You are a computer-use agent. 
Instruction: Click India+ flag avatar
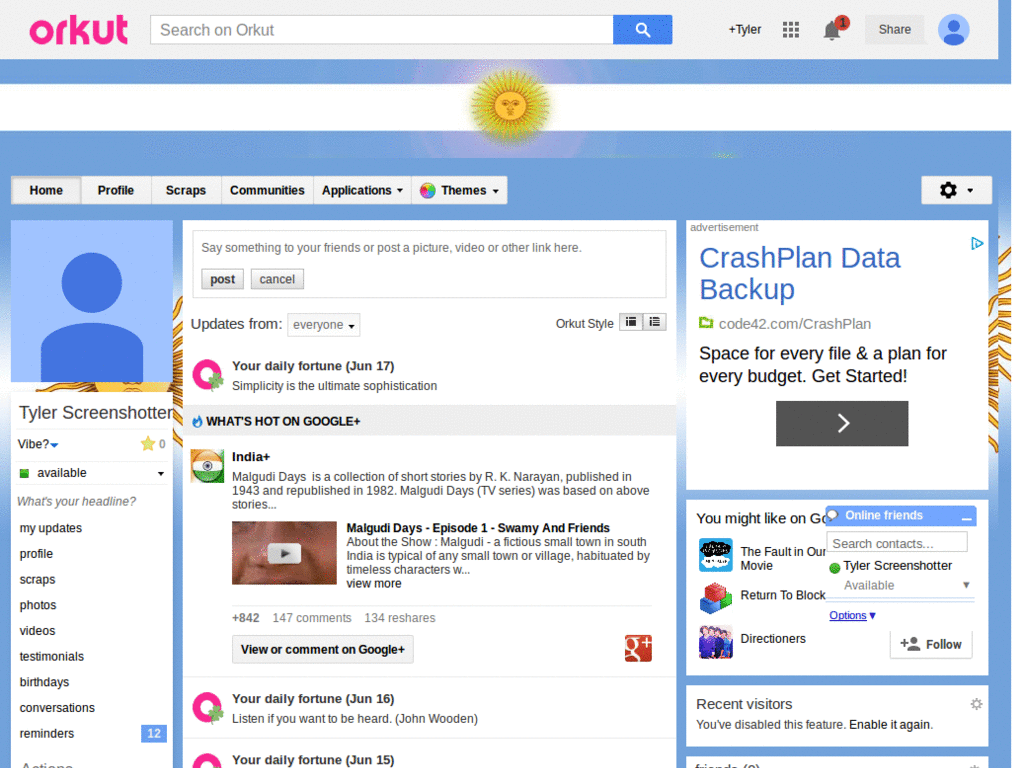(207, 466)
